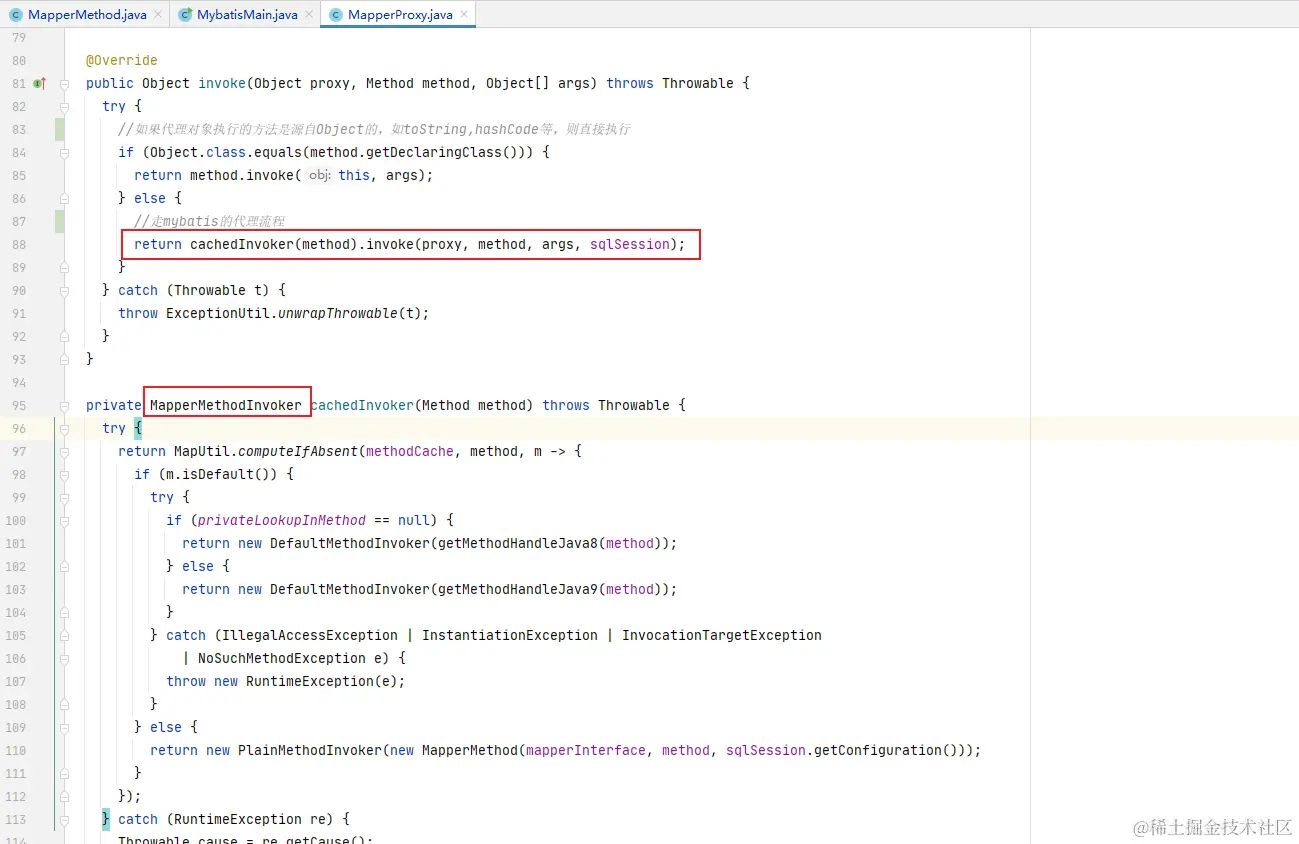Toggle the catch fold marker on line 105
The height and width of the screenshot is (844, 1299).
[64, 635]
